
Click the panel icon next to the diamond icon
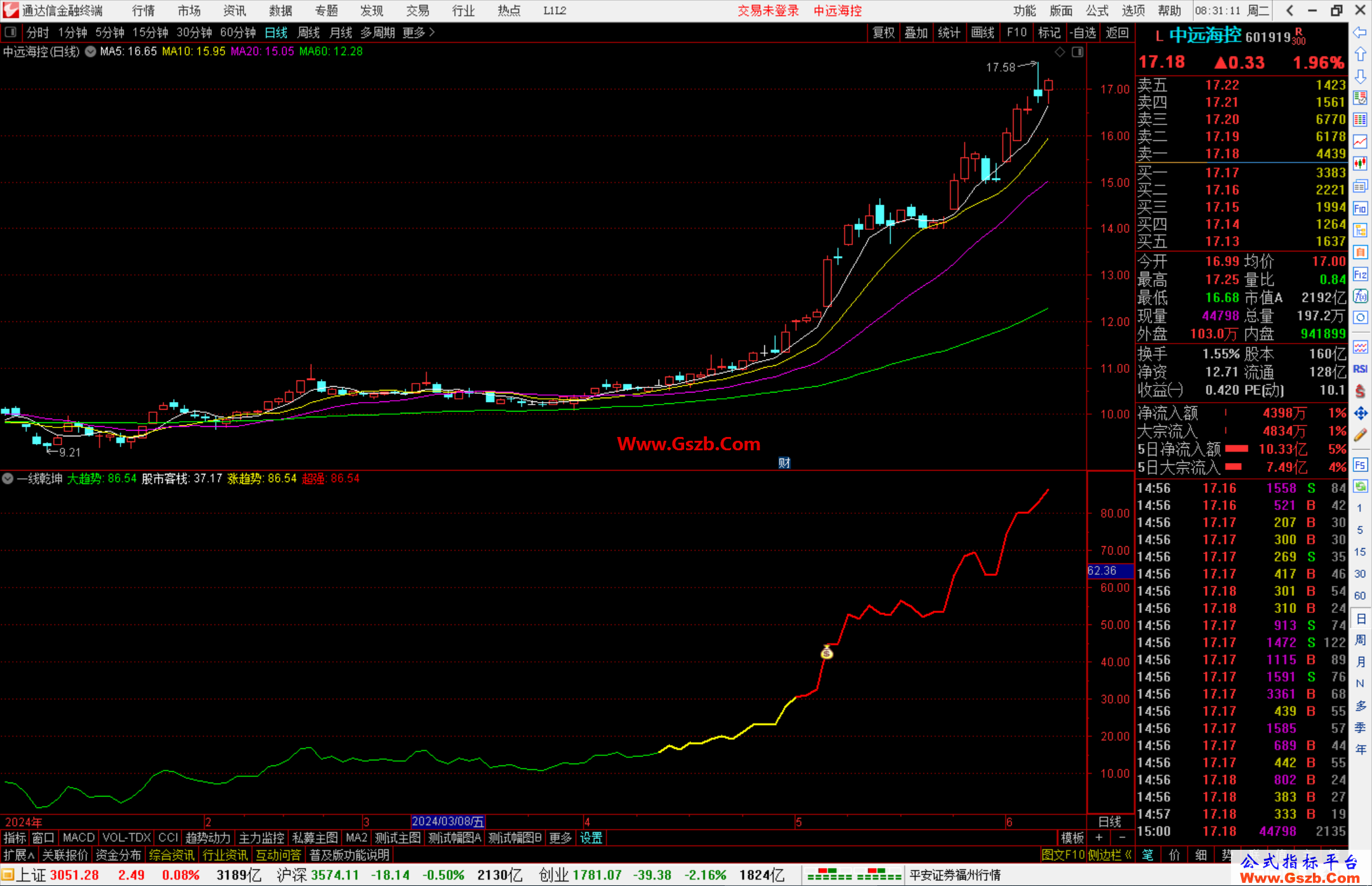tap(1077, 52)
